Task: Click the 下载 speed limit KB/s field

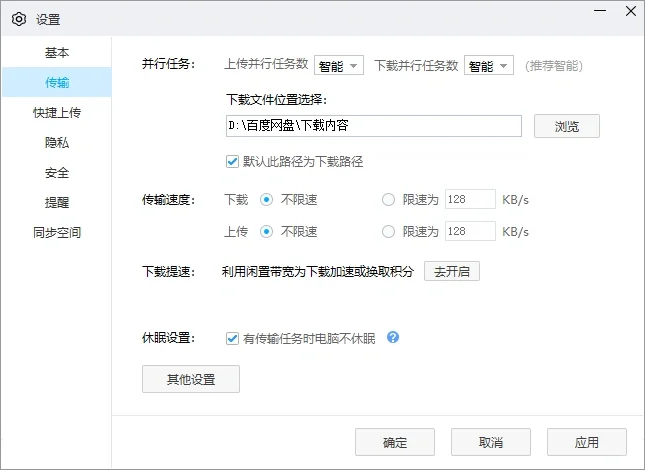Action: point(470,199)
